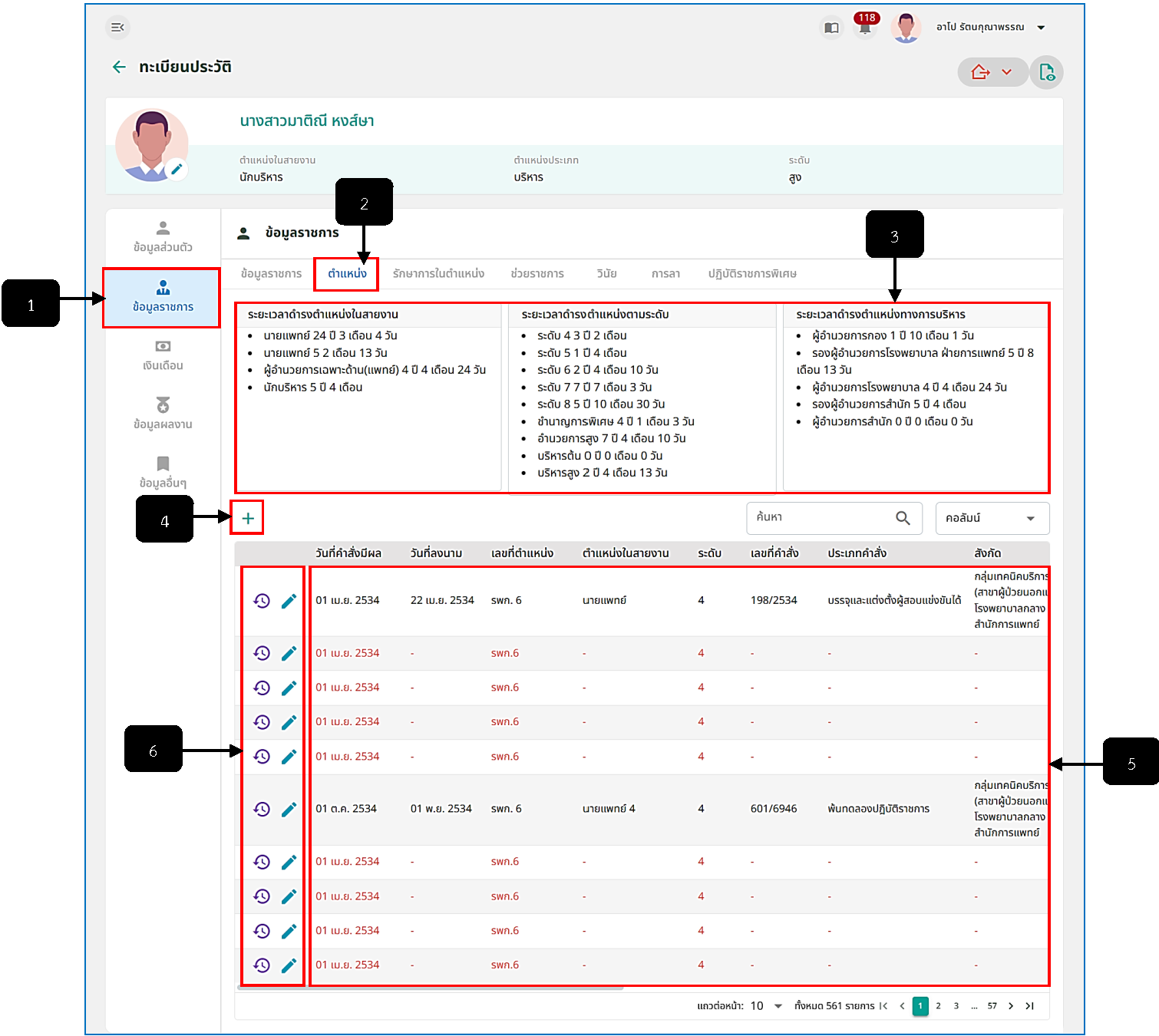
Task: Edit the first row with pencil icon
Action: tap(289, 601)
